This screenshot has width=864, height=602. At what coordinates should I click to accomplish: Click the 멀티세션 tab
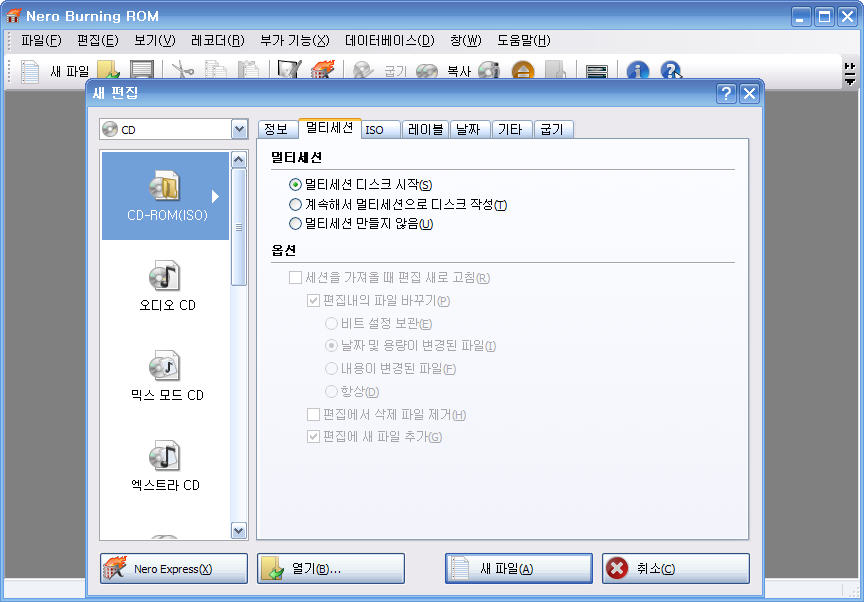pyautogui.click(x=330, y=128)
